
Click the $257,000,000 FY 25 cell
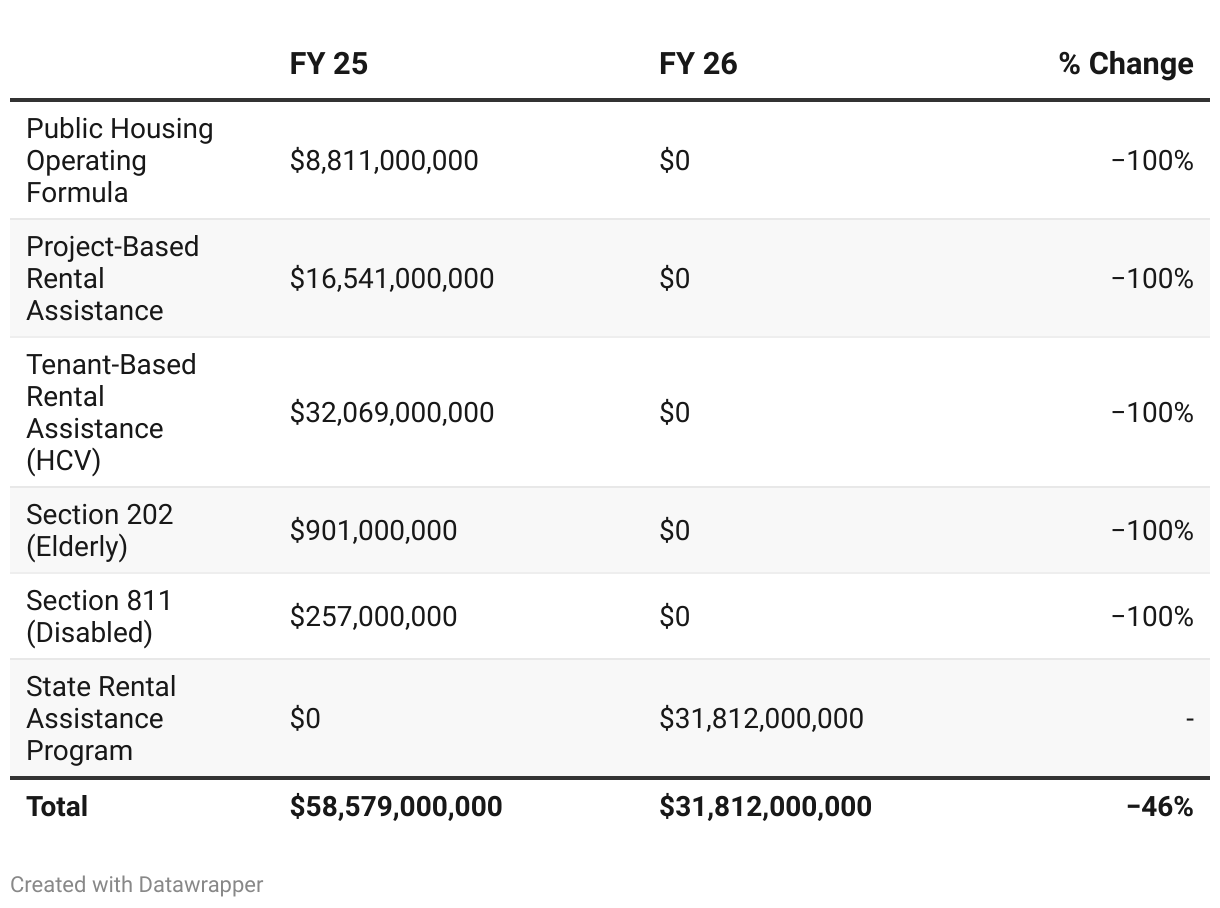pos(373,617)
